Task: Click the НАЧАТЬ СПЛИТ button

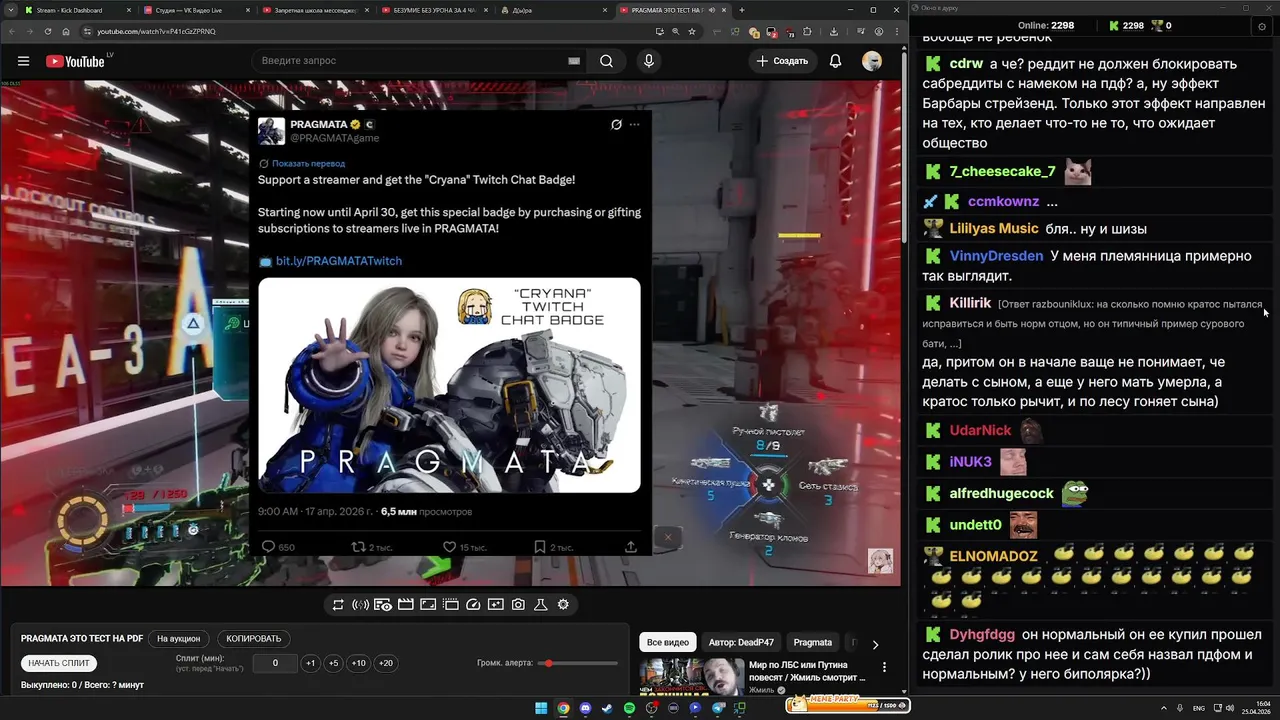Action: (59, 663)
